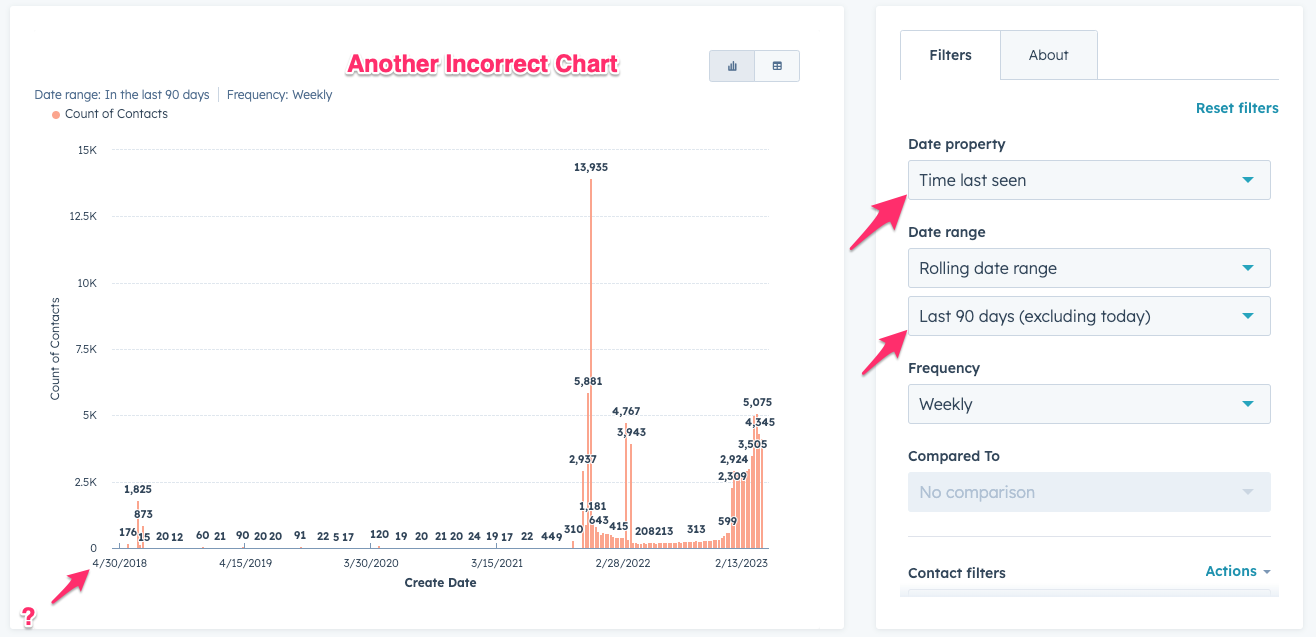Image resolution: width=1316 pixels, height=638 pixels.
Task: Select the Filters tab
Action: click(950, 55)
